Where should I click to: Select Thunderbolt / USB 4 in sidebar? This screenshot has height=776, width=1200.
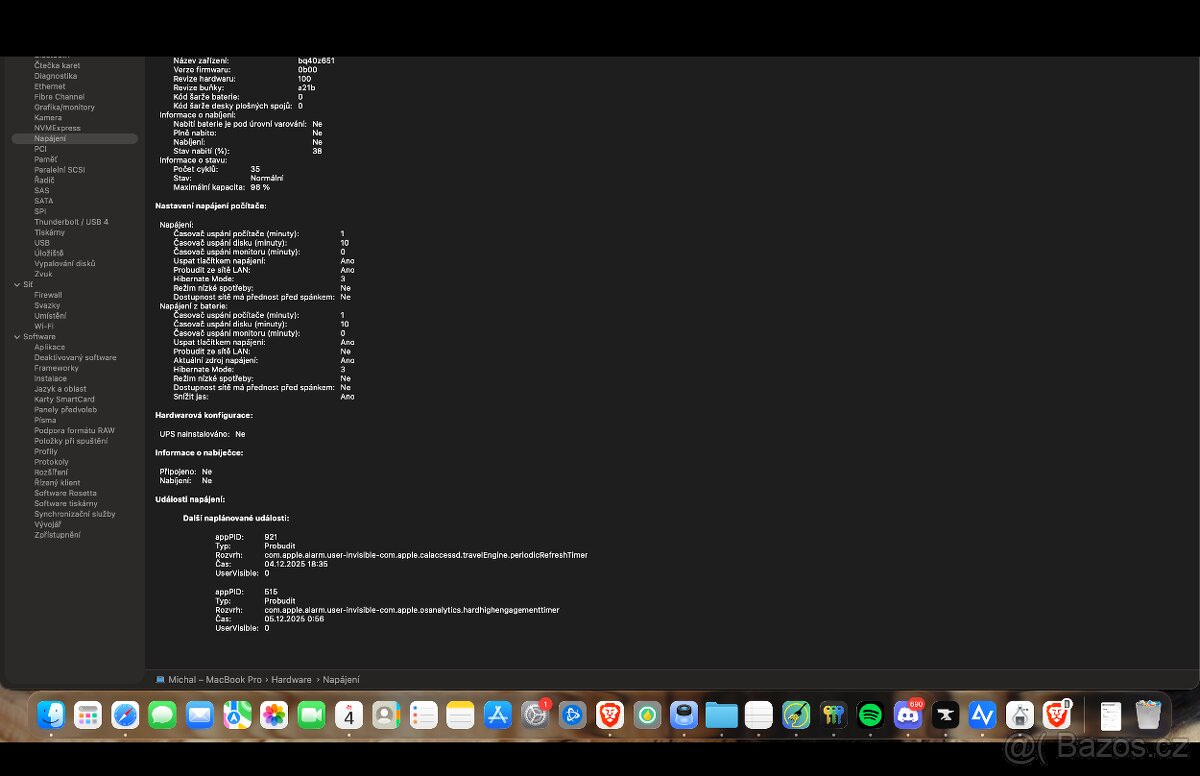pos(71,222)
